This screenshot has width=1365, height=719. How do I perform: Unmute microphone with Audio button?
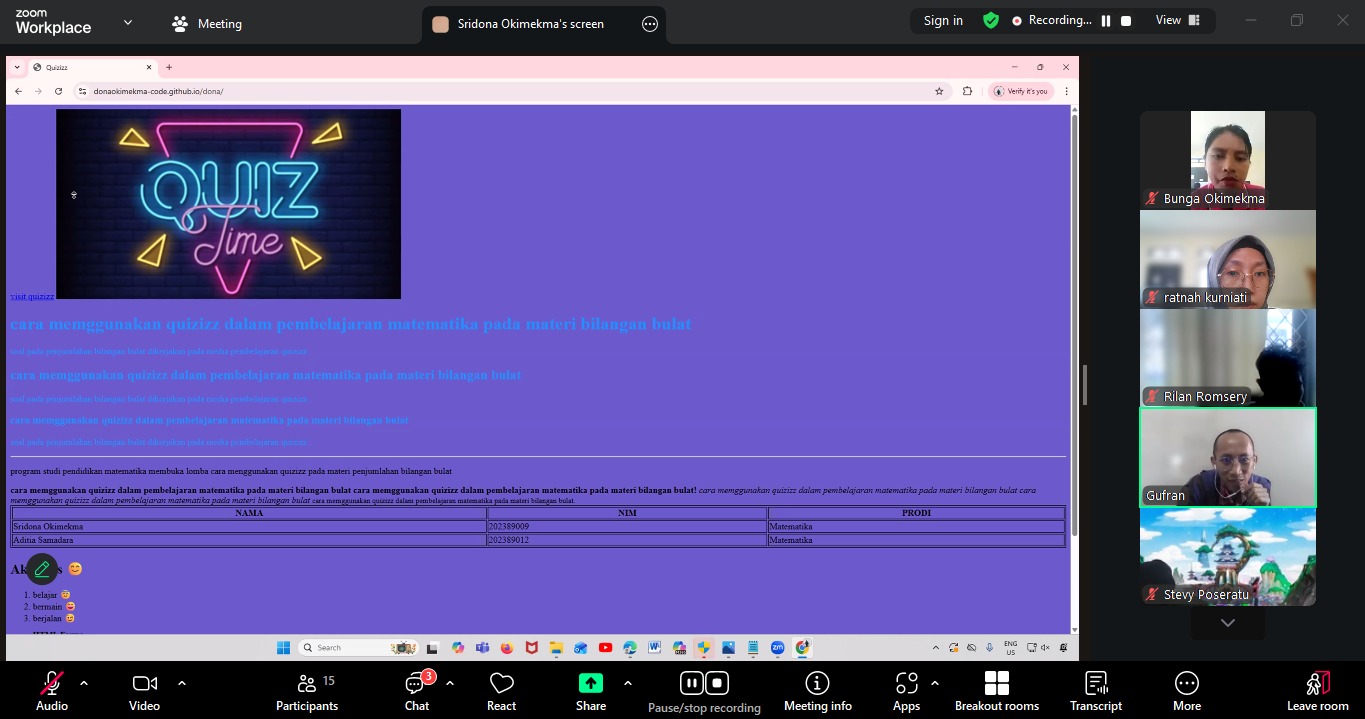coord(52,690)
